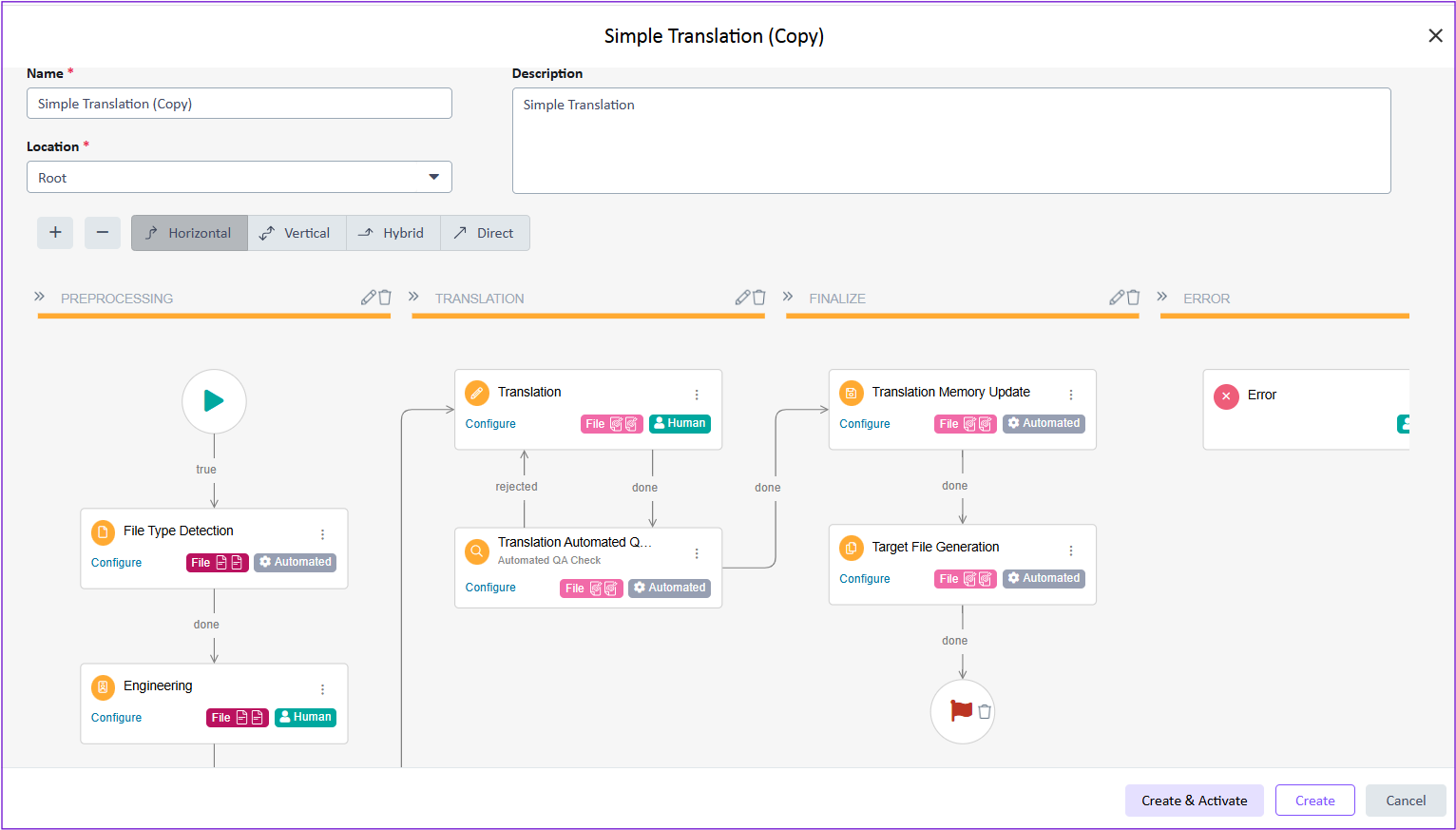Click the green start play node
This screenshot has height=830, width=1456.
[214, 401]
